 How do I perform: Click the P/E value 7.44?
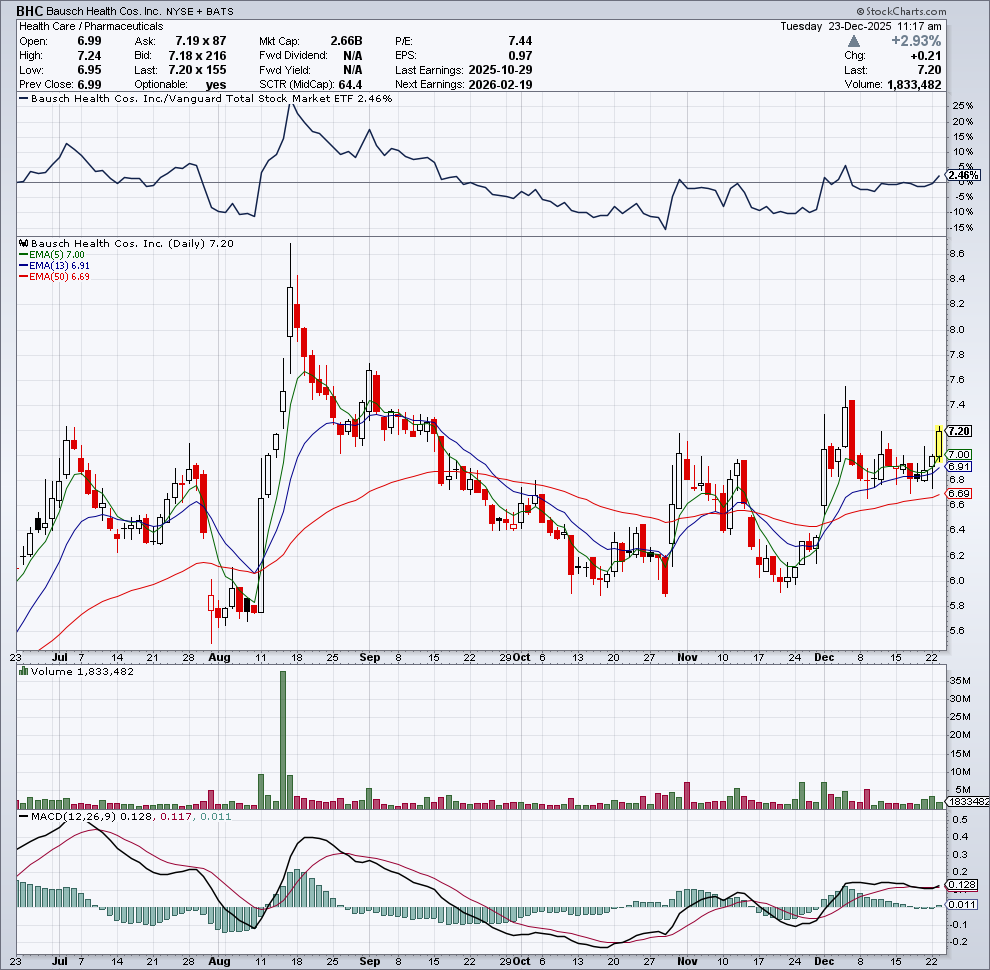coord(520,41)
